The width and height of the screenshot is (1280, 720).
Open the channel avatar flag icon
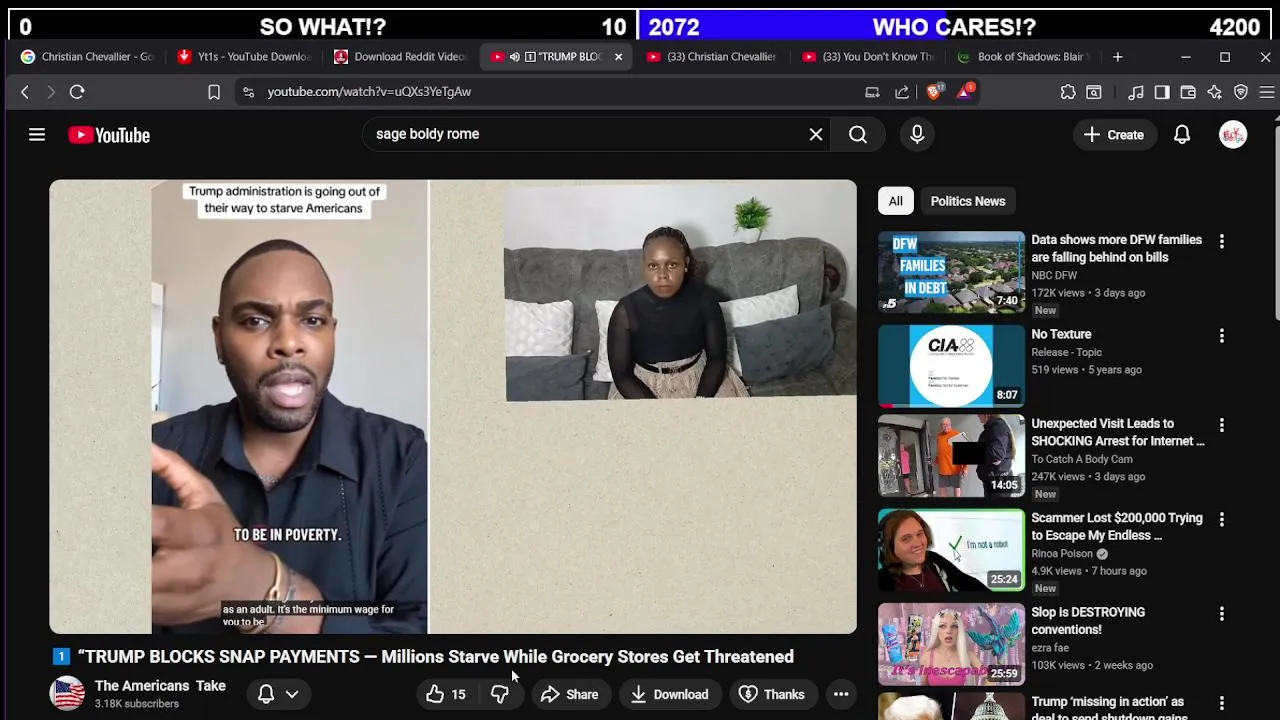[x=67, y=694]
